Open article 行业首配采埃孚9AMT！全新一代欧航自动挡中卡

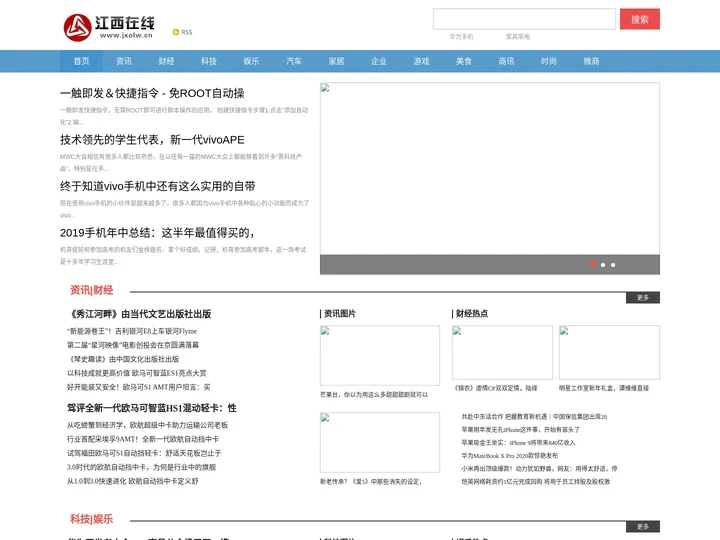pyautogui.click(x=143, y=439)
